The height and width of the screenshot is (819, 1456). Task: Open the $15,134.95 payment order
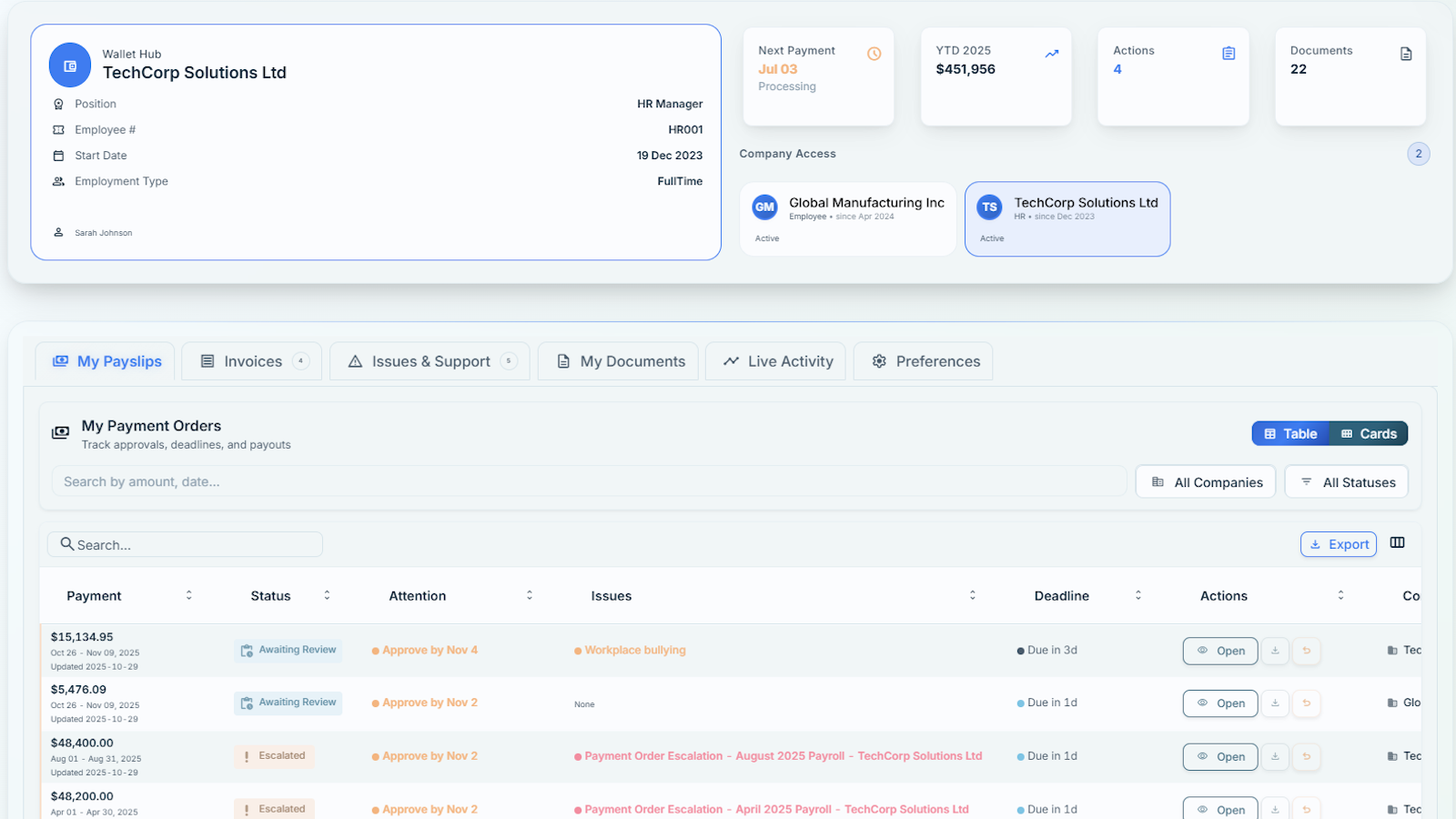click(1219, 651)
